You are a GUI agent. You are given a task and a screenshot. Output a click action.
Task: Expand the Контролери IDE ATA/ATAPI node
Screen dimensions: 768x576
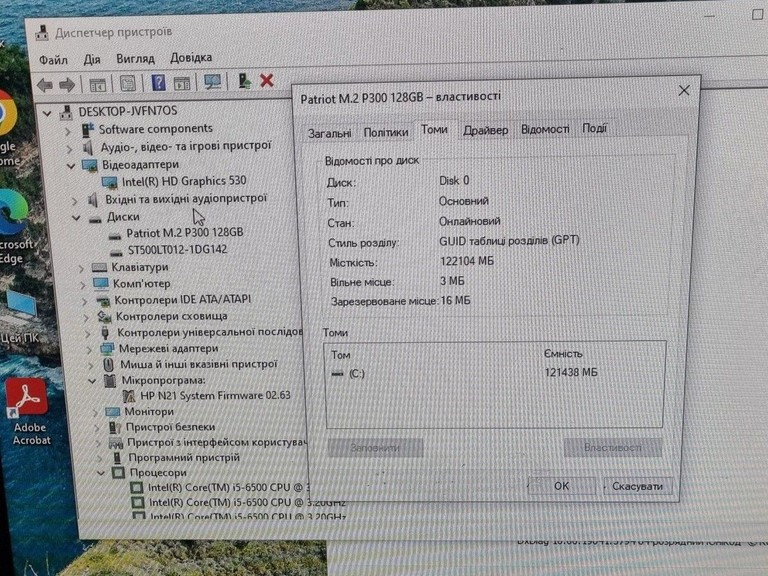coord(85,301)
